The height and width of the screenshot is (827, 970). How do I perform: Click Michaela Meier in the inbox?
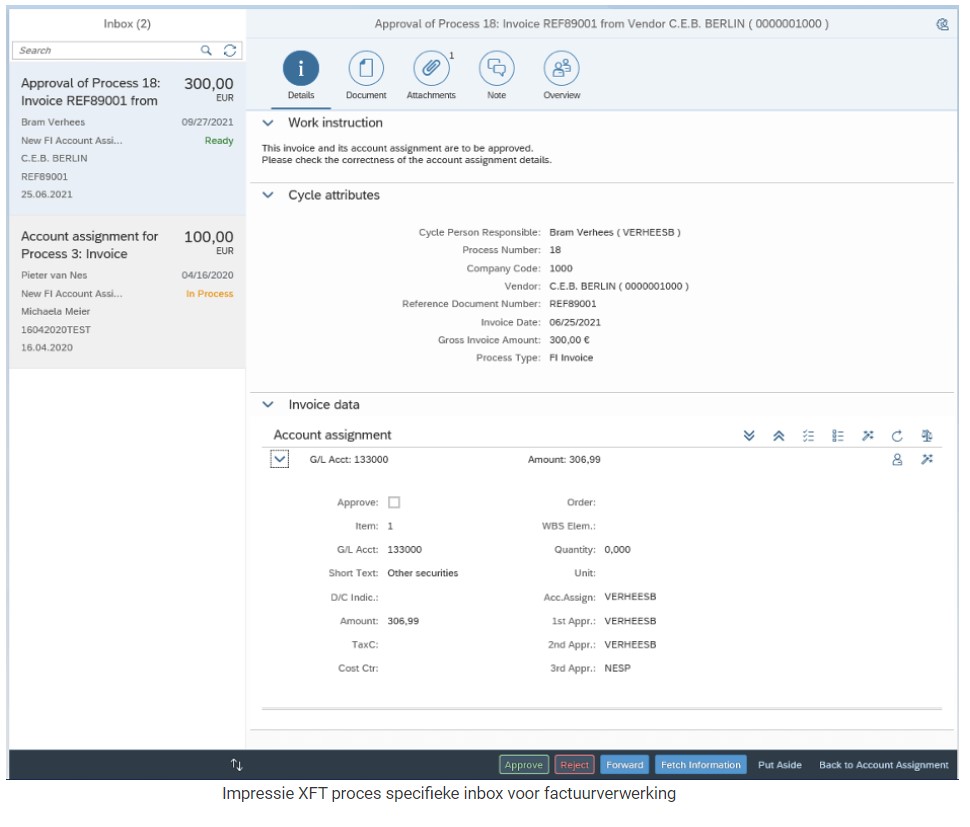[x=56, y=312]
